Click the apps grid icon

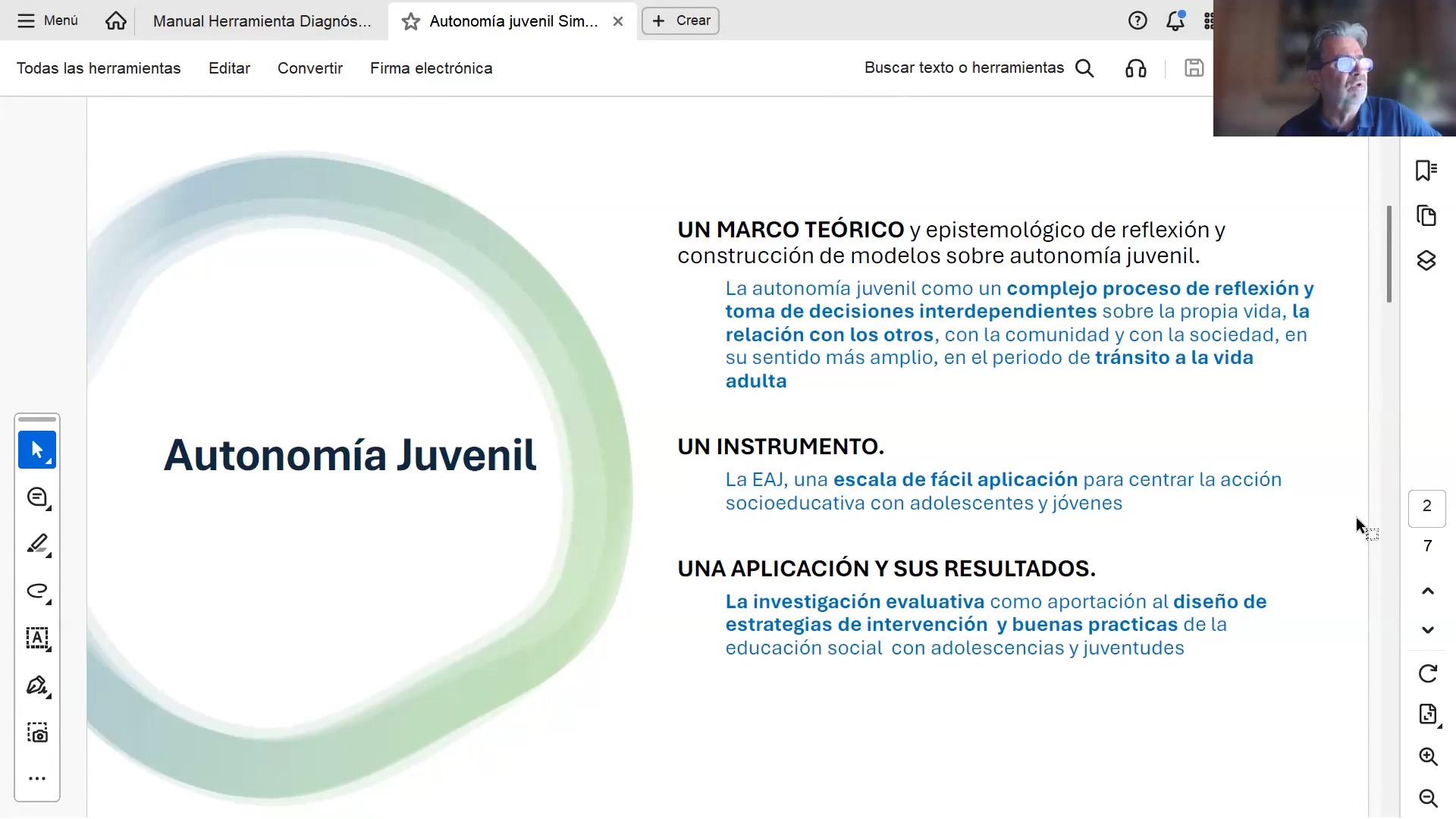point(1209,20)
